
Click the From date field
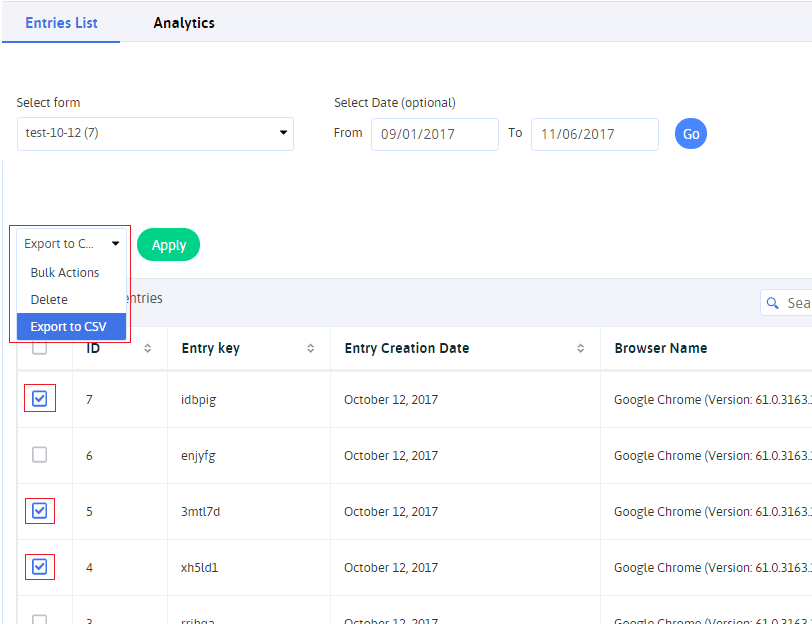[x=434, y=134]
